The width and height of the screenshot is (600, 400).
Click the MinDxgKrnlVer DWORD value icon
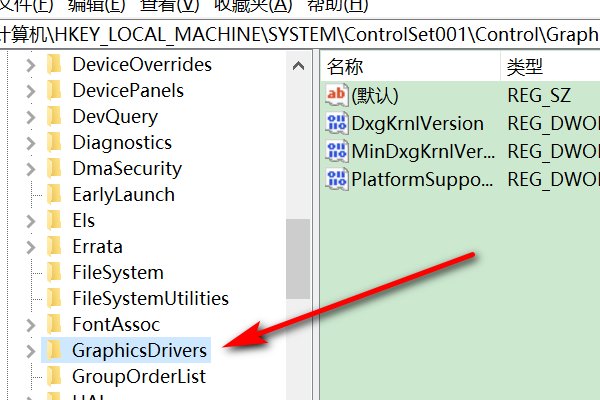coord(337,151)
